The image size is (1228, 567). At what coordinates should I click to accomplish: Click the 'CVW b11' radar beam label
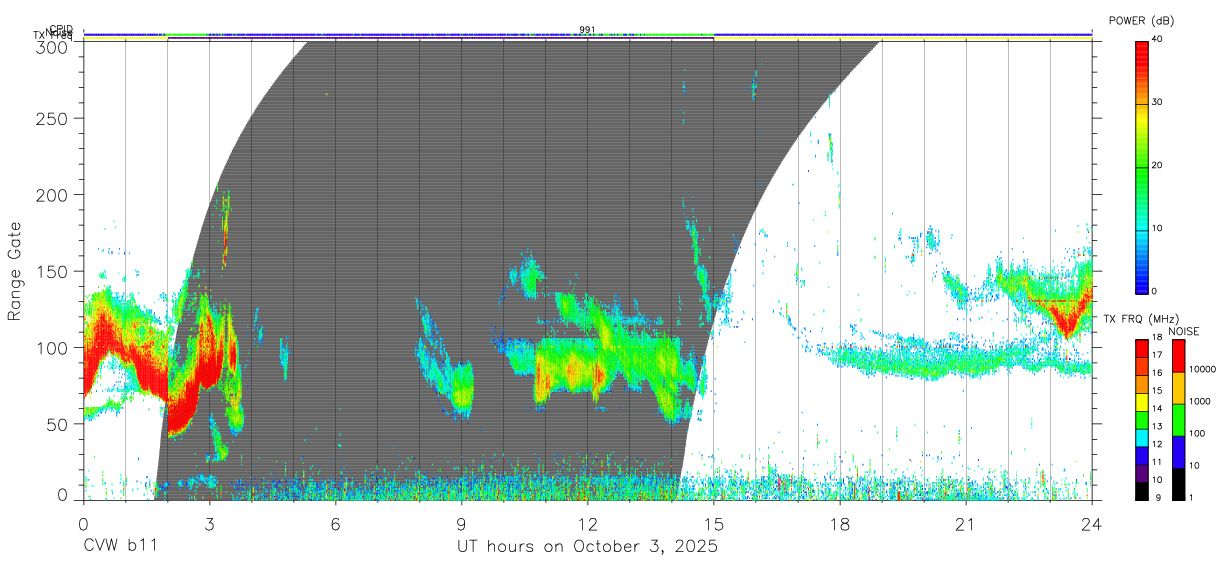pyautogui.click(x=120, y=546)
